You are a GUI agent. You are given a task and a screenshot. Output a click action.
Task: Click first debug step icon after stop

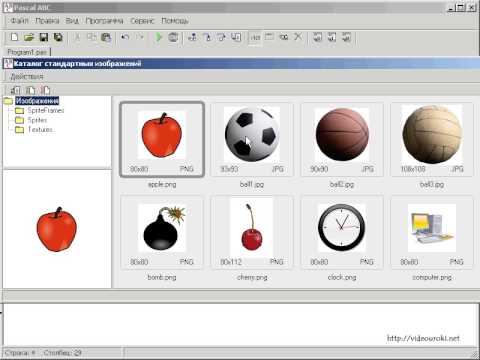pyautogui.click(x=192, y=37)
